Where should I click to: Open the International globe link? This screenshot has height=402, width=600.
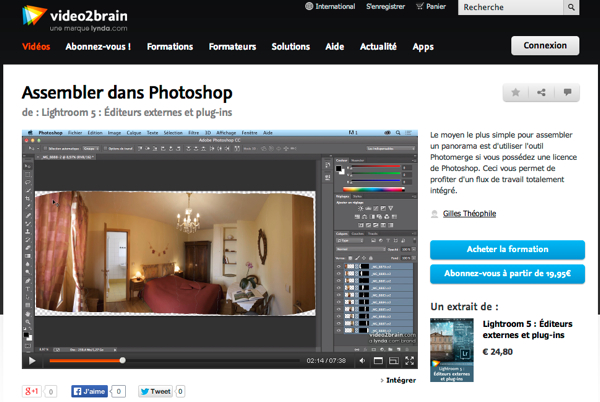pos(330,7)
